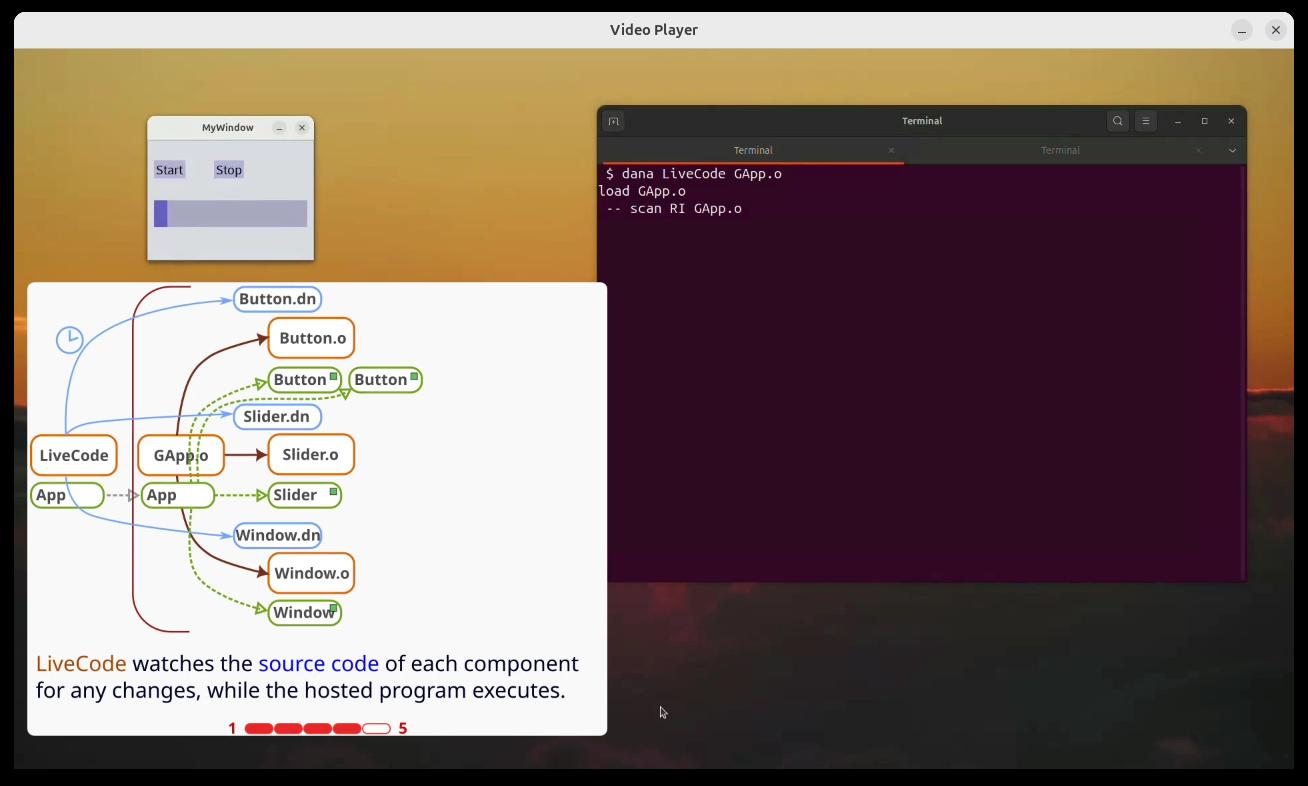Click the Slider.o box in the diagram

tap(310, 455)
